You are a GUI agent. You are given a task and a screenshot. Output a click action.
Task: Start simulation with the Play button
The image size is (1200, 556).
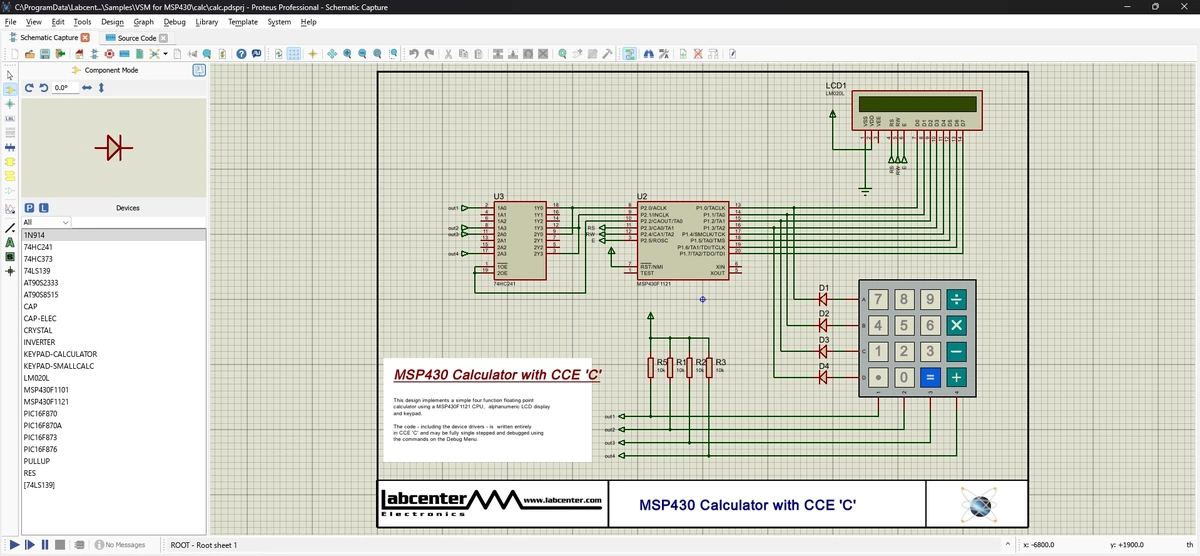click(13, 545)
